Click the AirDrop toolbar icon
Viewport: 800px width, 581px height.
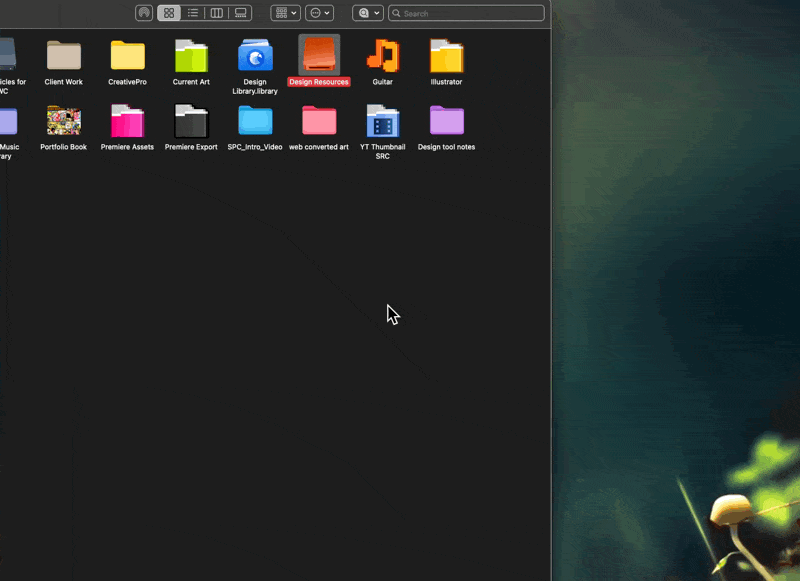[x=144, y=13]
